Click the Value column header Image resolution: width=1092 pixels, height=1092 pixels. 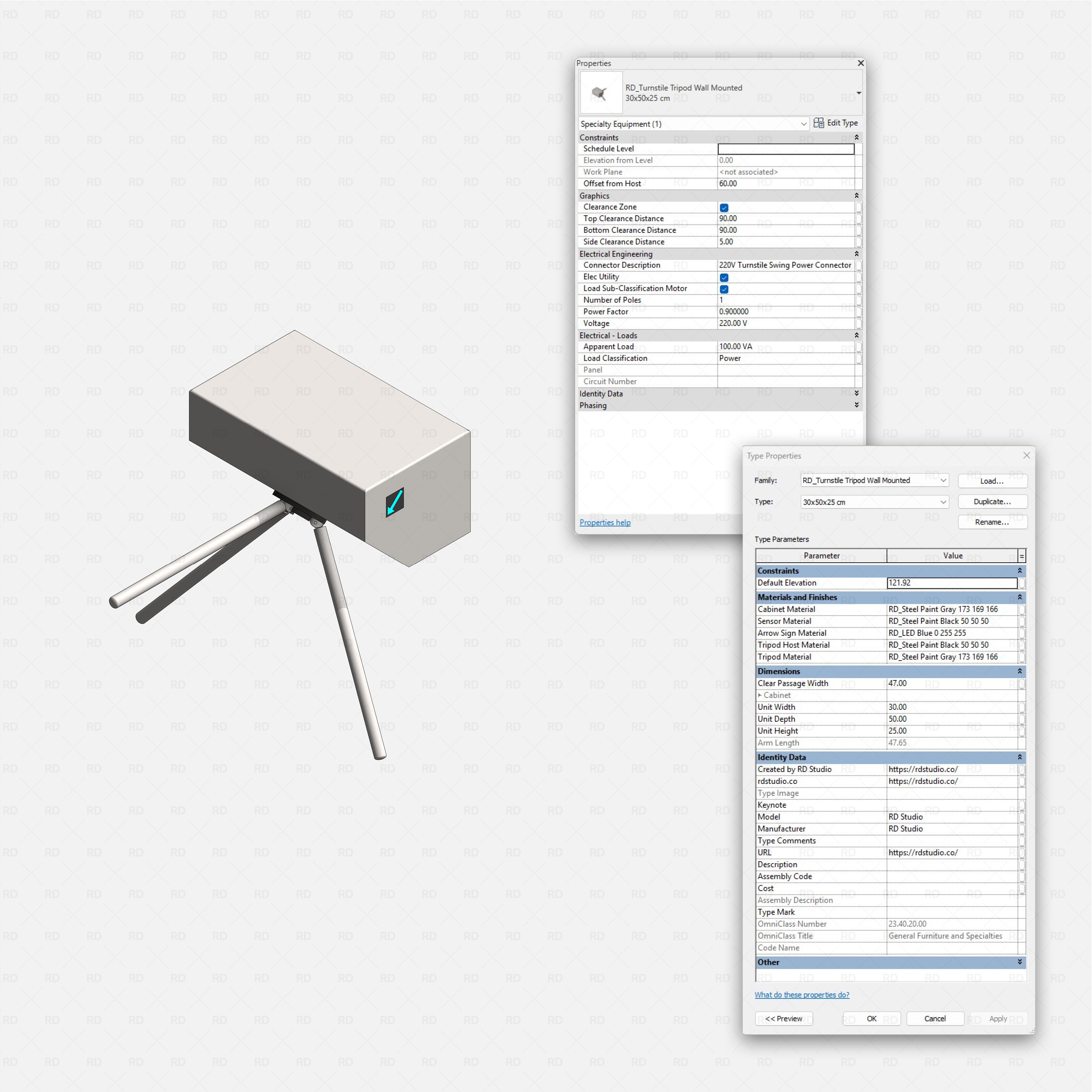pos(952,556)
